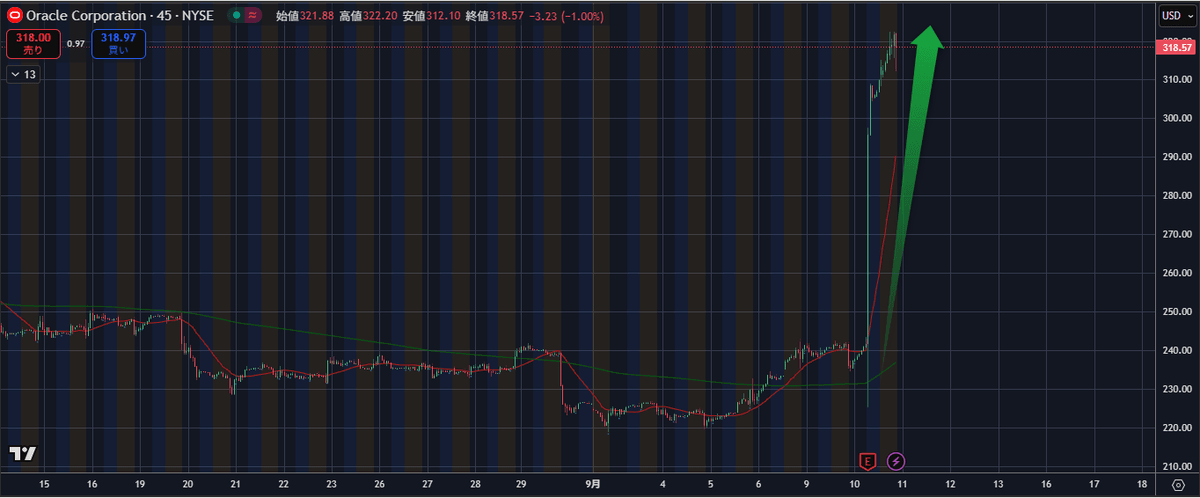Click the 300.00 price scale label

1175,118
